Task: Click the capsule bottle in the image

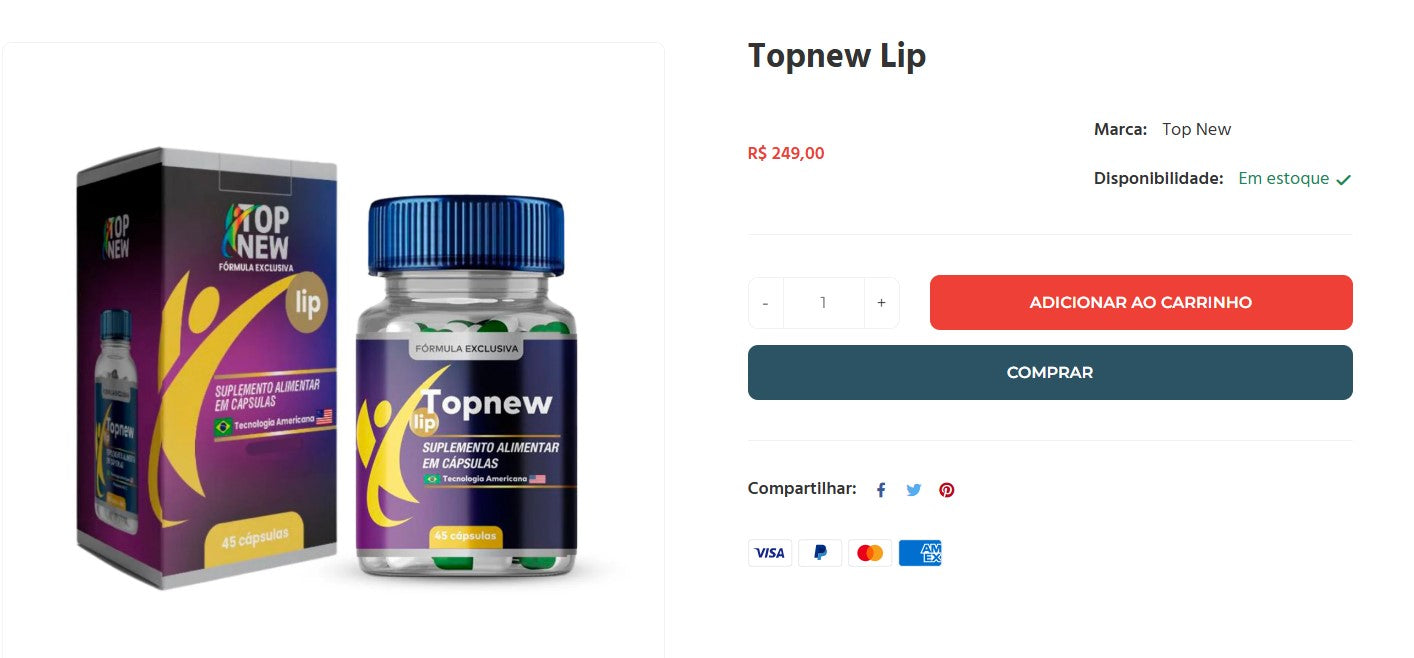Action: pyautogui.click(x=466, y=388)
